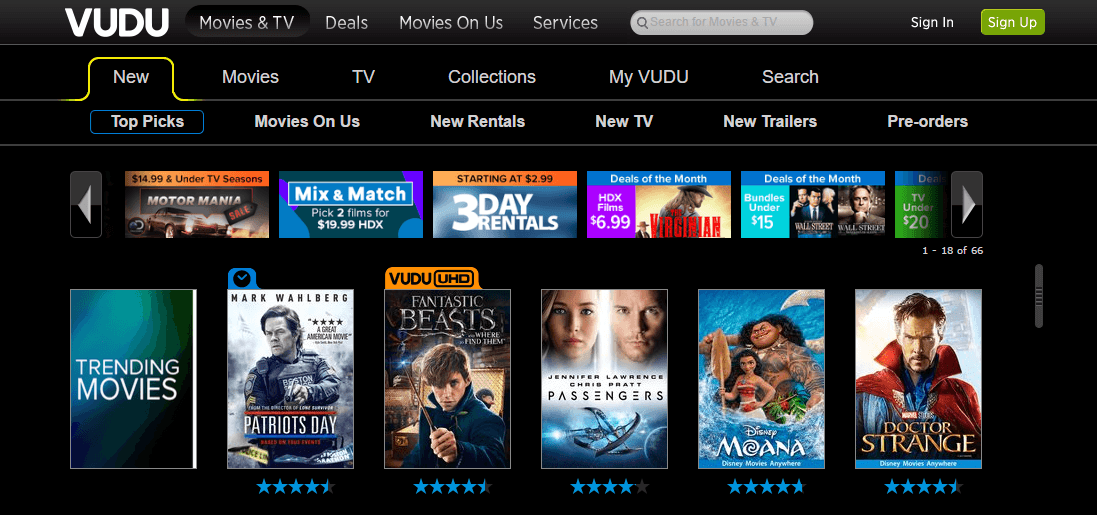Go to the My VUDU tab
The image size is (1097, 515).
(x=649, y=77)
